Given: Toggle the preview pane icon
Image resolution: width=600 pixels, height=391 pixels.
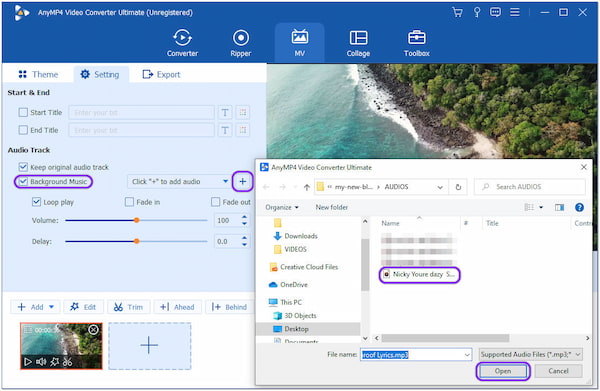Looking at the screenshot, I should pyautogui.click(x=559, y=207).
